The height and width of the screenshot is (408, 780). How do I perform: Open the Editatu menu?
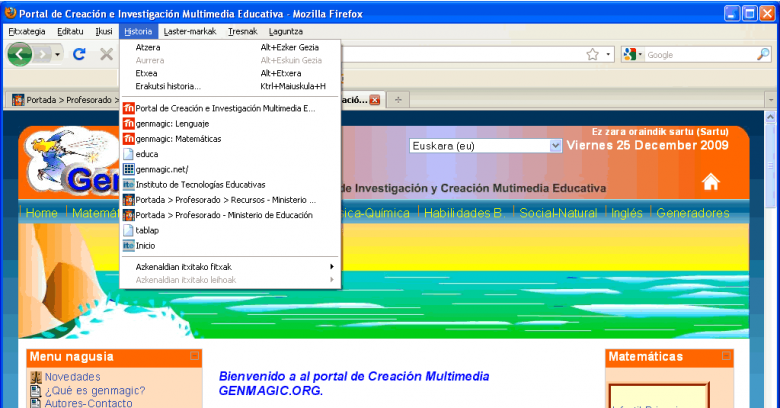(x=70, y=31)
